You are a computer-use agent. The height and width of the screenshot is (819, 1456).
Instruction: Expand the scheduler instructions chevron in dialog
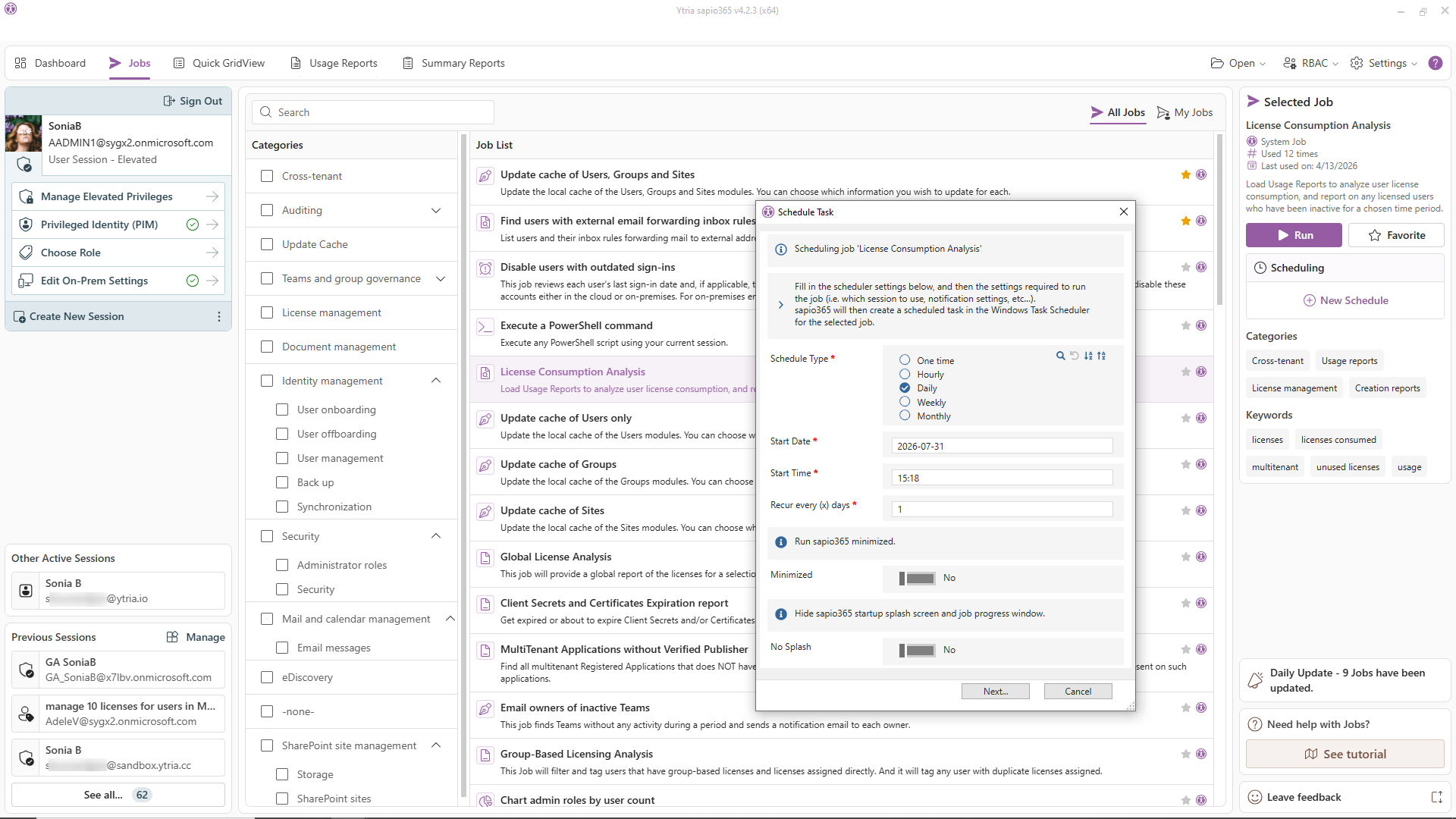pos(781,305)
